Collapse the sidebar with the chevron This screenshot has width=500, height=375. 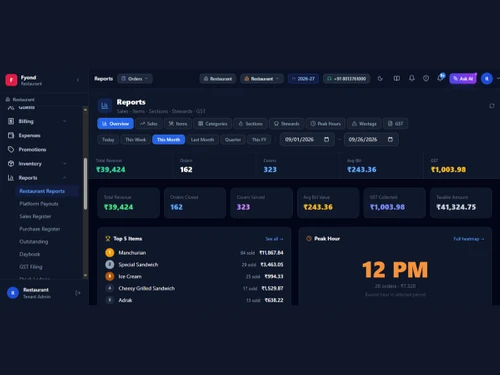(78, 80)
